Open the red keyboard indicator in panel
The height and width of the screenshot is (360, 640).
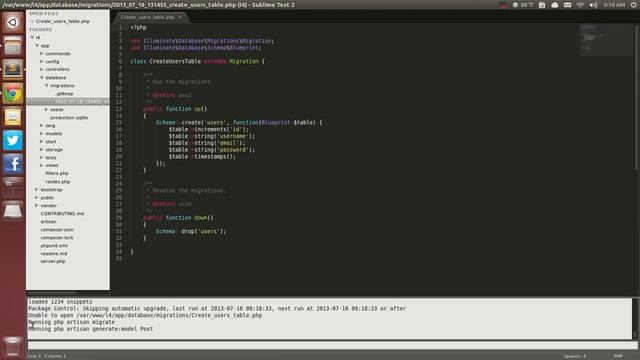point(503,5)
